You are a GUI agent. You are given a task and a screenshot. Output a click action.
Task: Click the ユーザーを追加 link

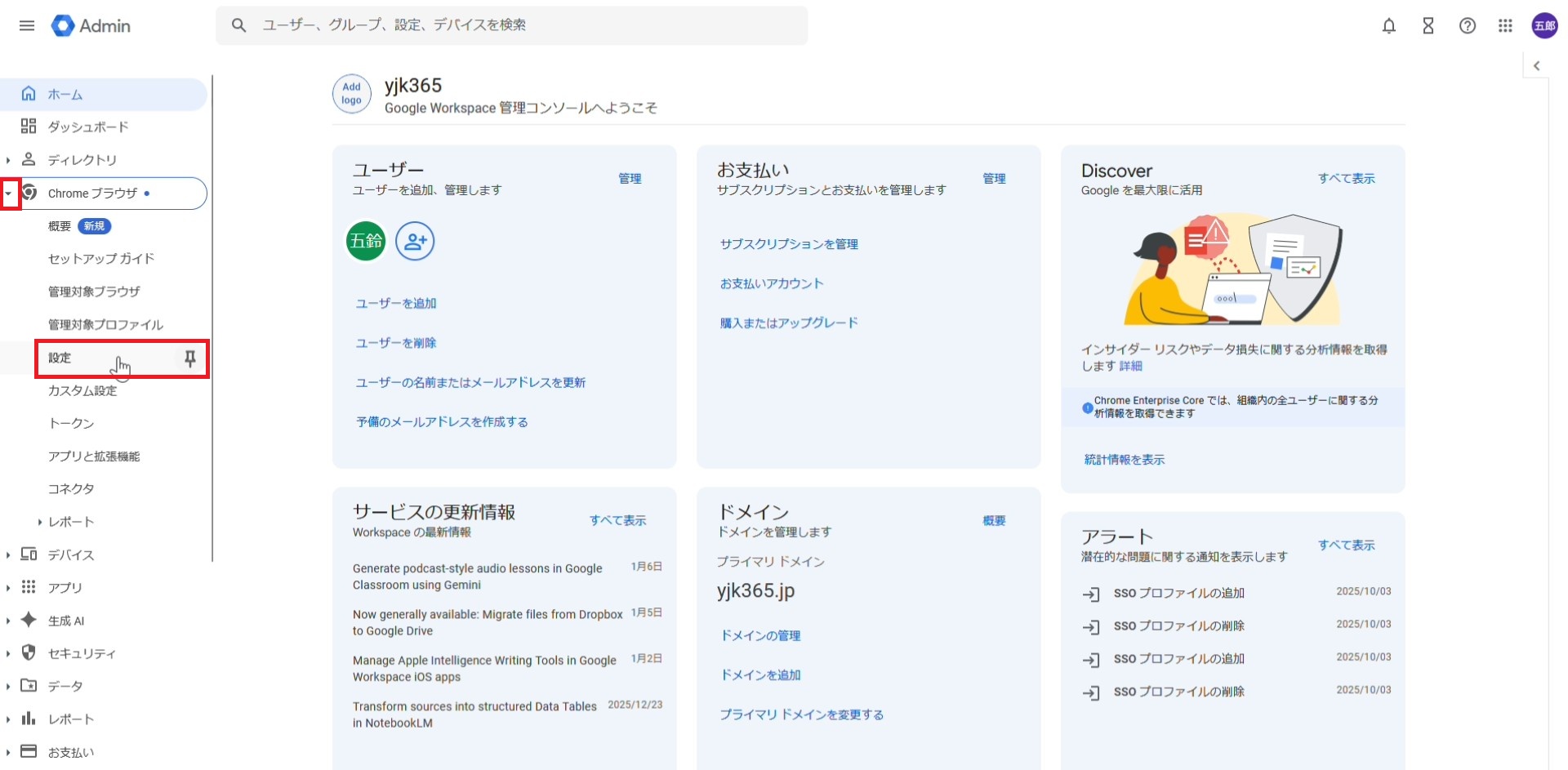click(396, 304)
